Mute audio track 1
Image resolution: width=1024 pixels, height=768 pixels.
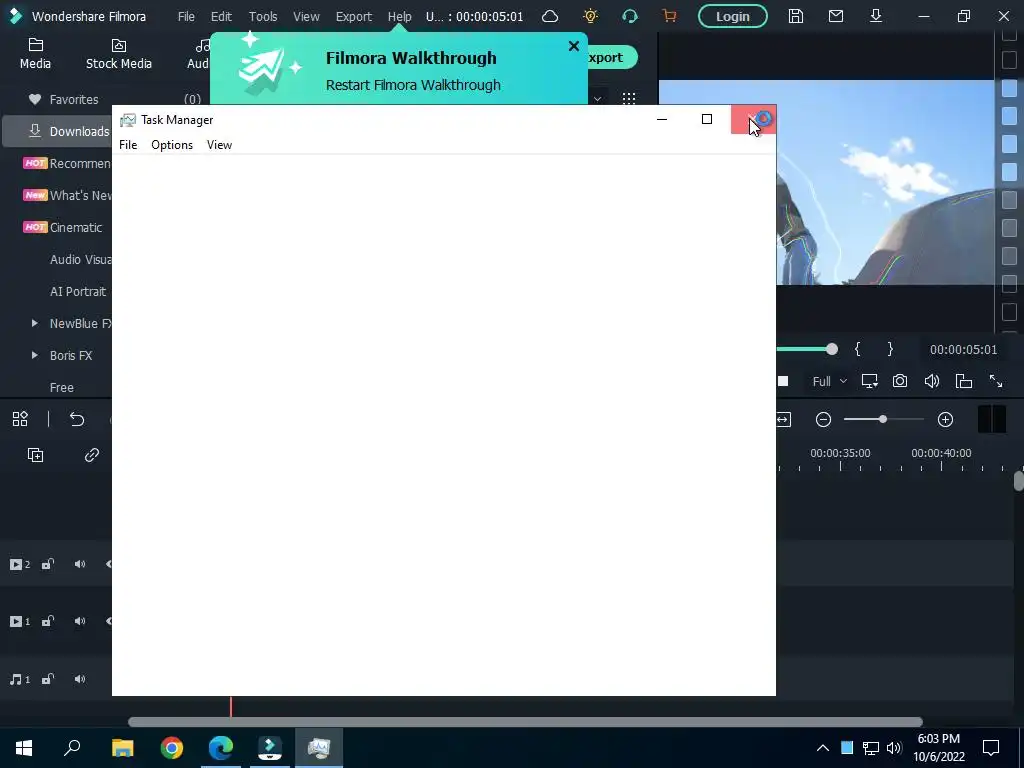tap(80, 679)
